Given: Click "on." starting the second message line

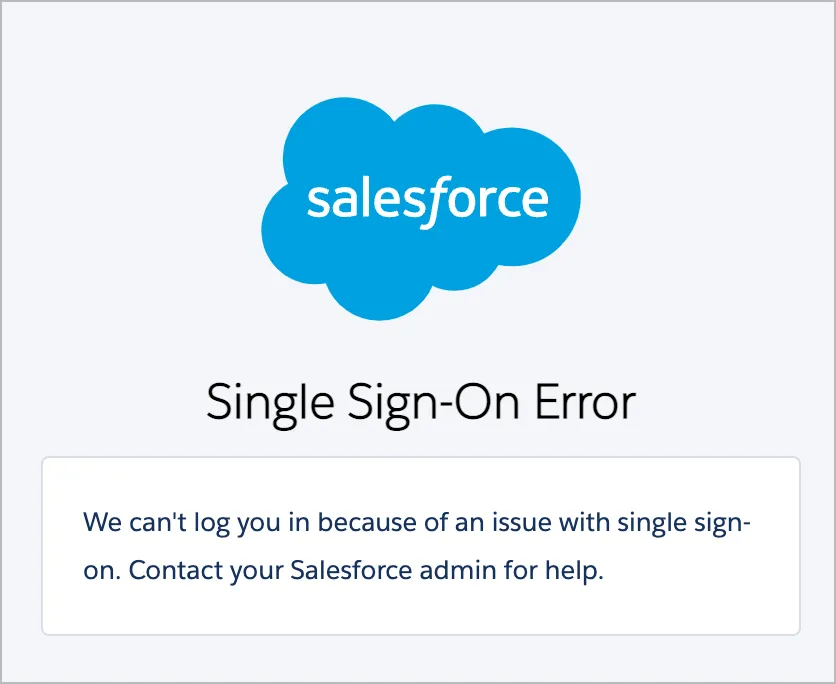Looking at the screenshot, I should point(102,572).
